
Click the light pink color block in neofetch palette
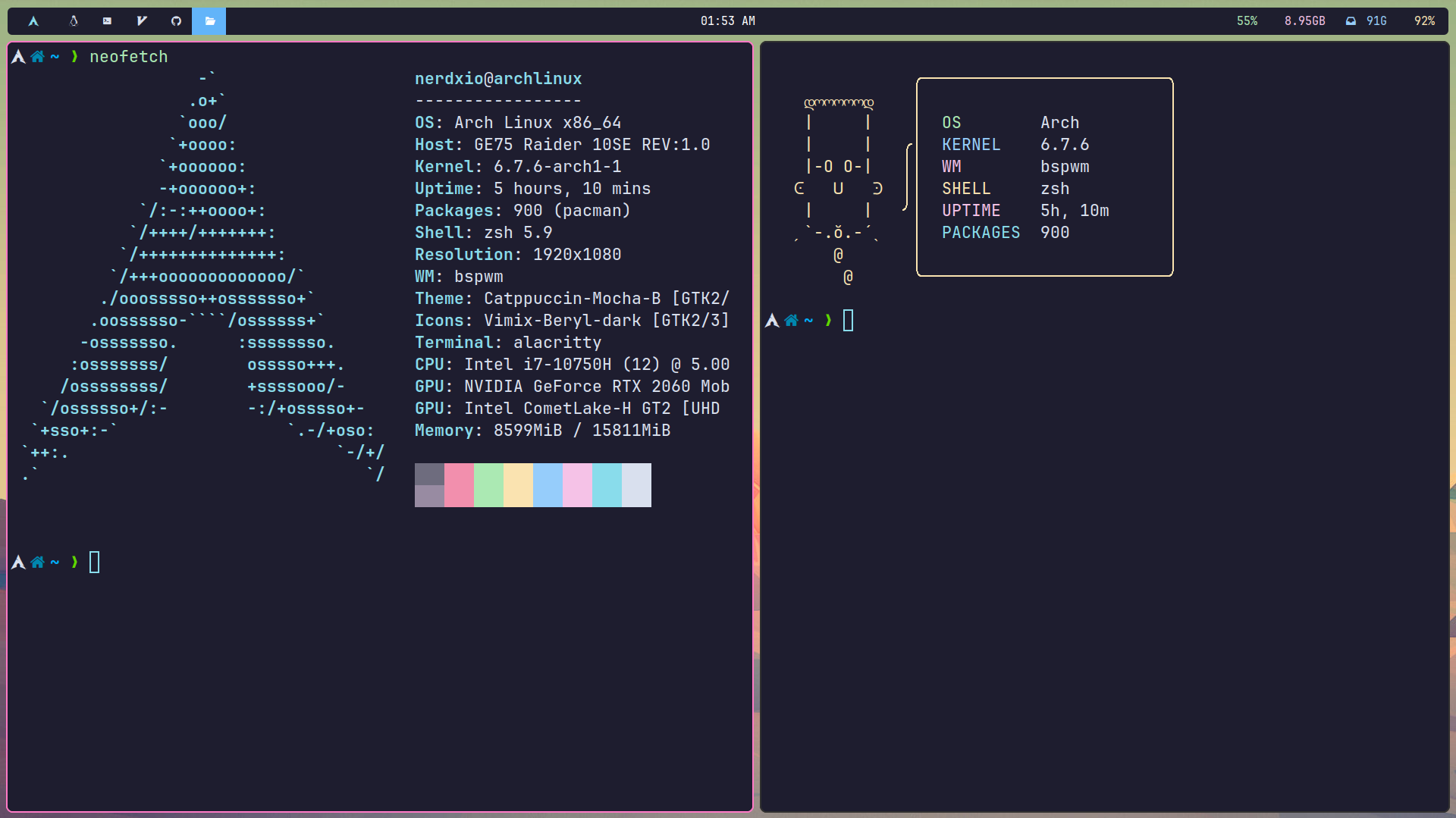(577, 485)
